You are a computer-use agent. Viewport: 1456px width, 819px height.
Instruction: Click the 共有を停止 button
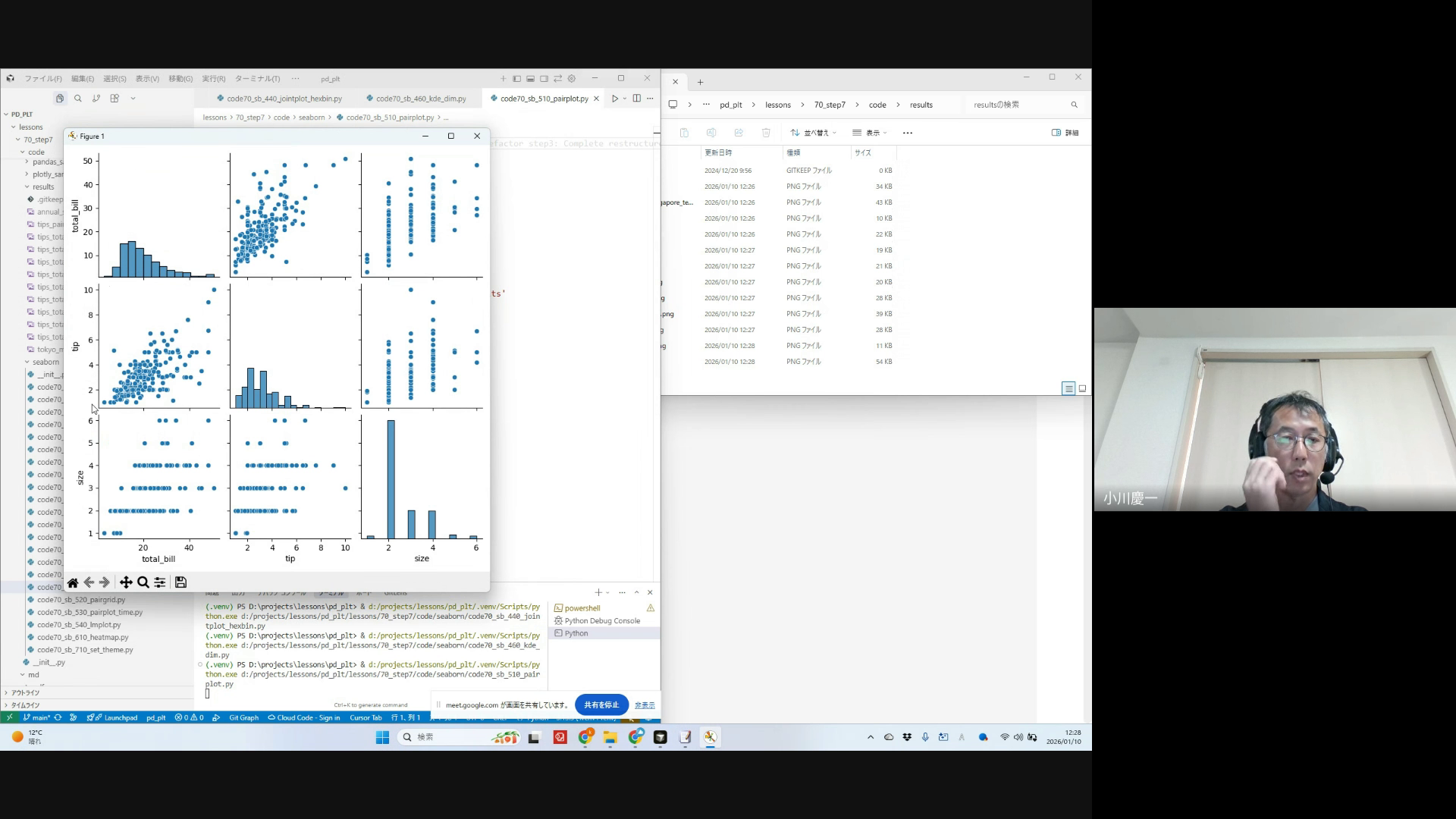click(601, 704)
